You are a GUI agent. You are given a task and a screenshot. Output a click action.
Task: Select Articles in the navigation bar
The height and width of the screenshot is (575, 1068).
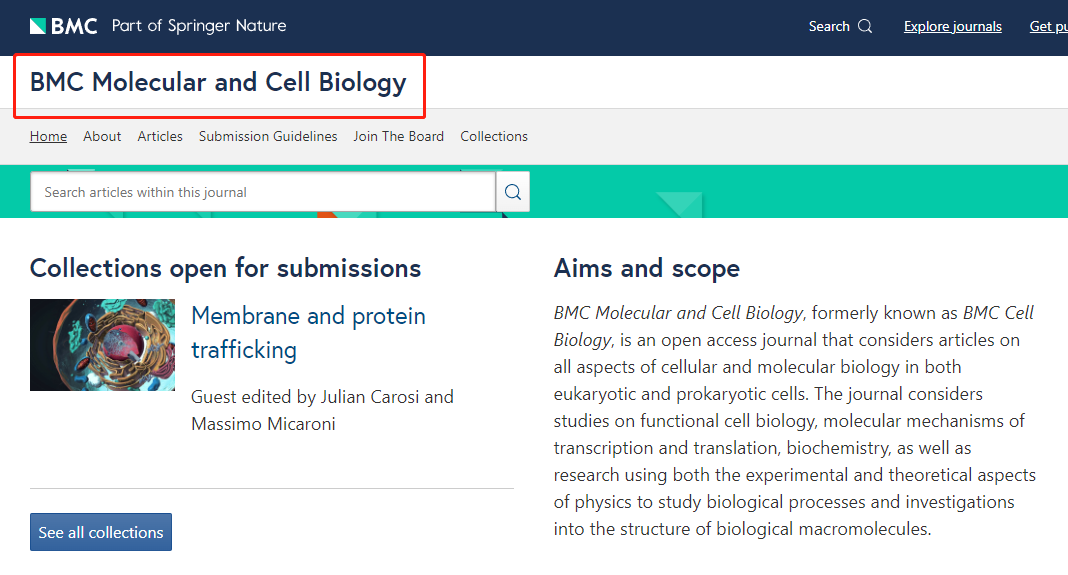[x=160, y=136]
